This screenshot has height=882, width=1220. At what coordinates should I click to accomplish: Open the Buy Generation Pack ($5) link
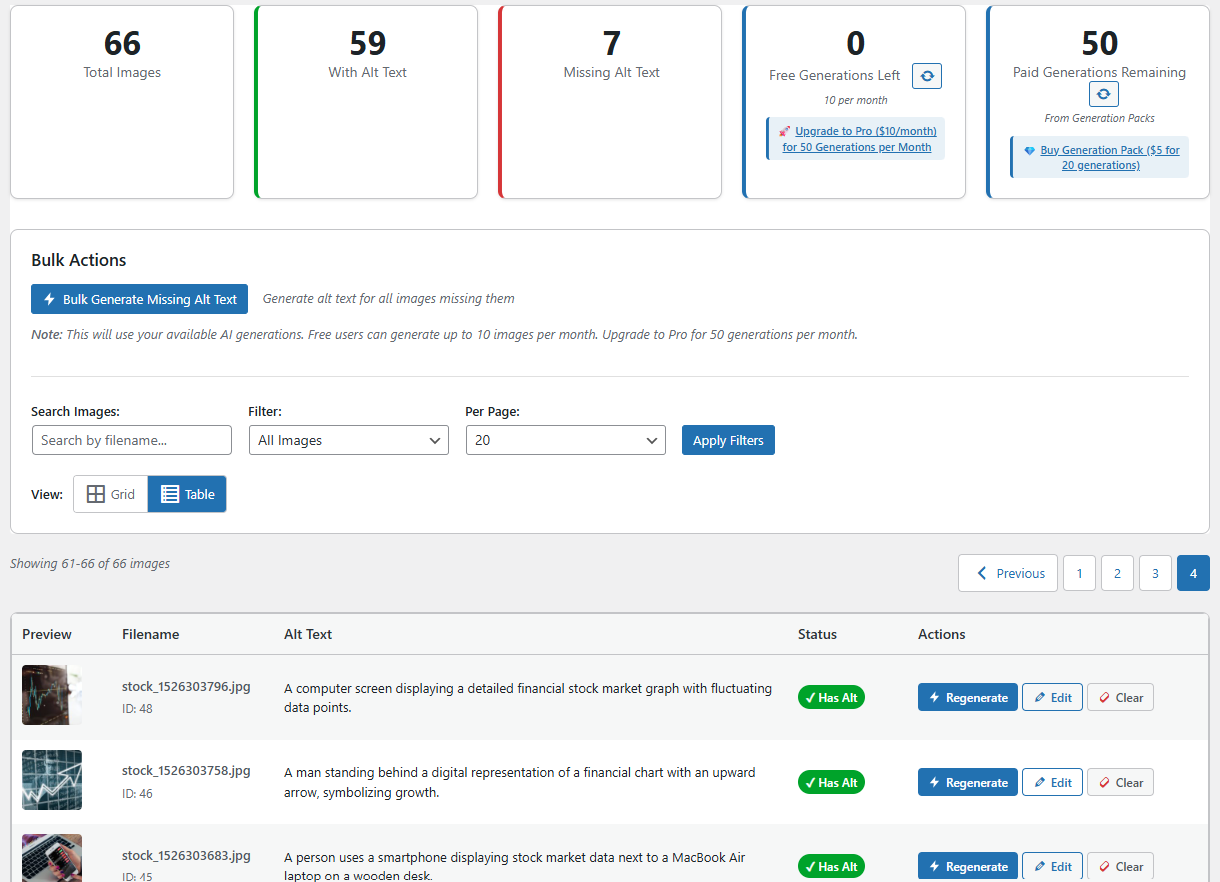click(1108, 157)
